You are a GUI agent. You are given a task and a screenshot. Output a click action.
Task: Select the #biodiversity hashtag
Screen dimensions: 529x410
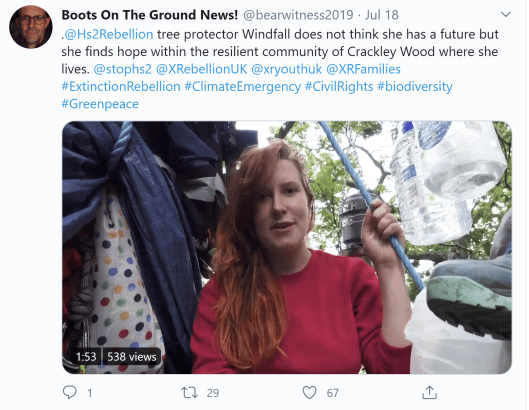[x=415, y=86]
